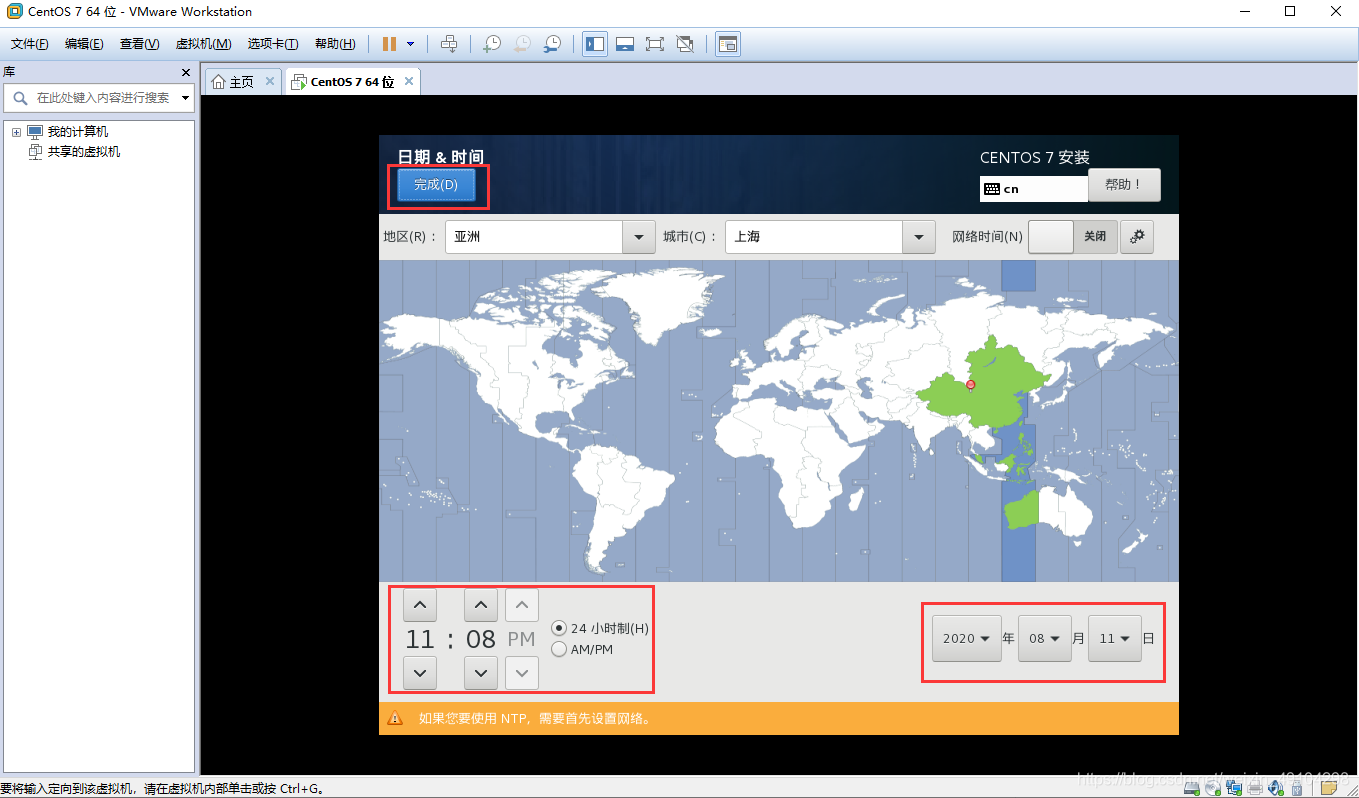This screenshot has height=798, width=1359.
Task: Click the red location pin on map
Action: tap(970, 384)
